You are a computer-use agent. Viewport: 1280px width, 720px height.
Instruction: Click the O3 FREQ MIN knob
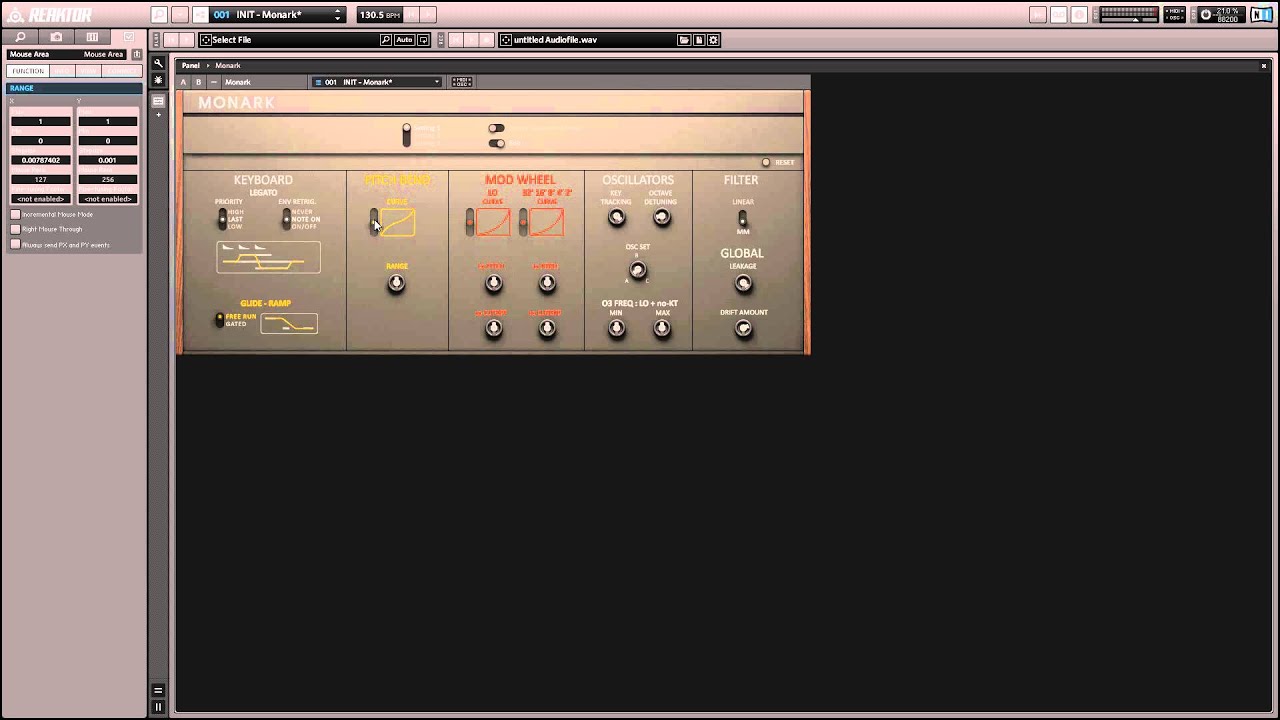[x=616, y=328]
